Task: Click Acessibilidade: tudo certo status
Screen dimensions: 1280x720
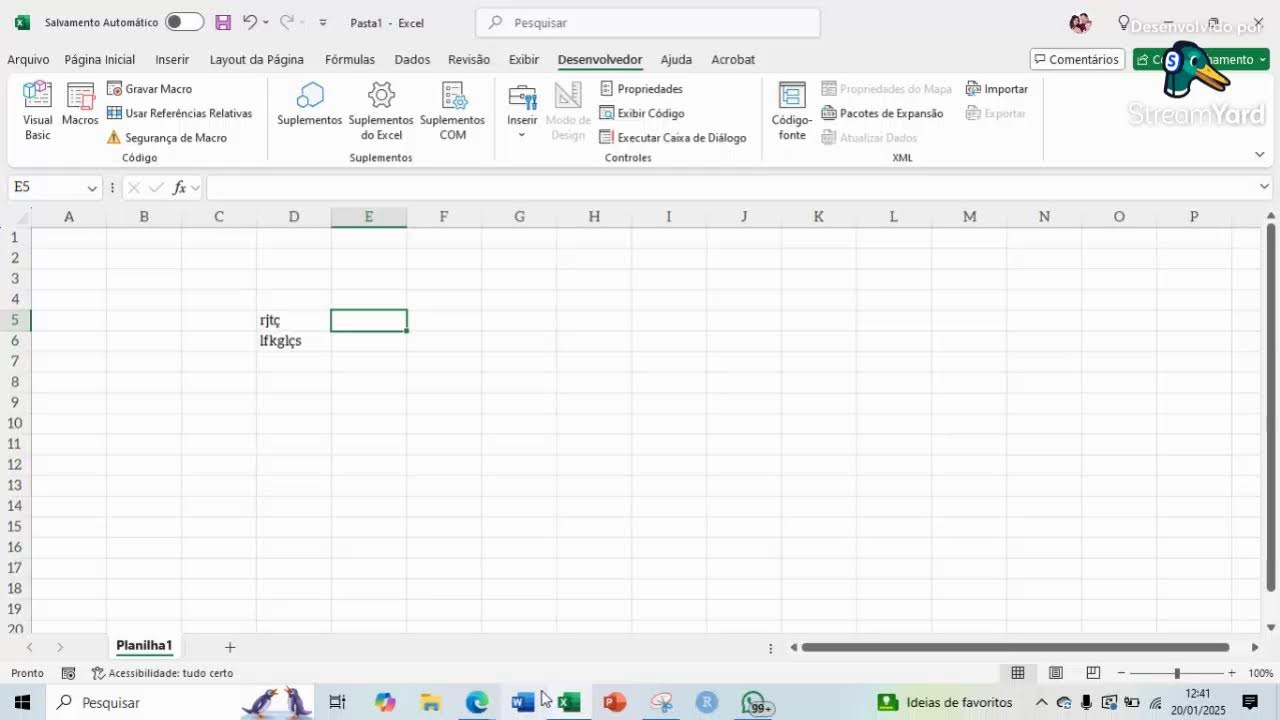Action: [162, 673]
